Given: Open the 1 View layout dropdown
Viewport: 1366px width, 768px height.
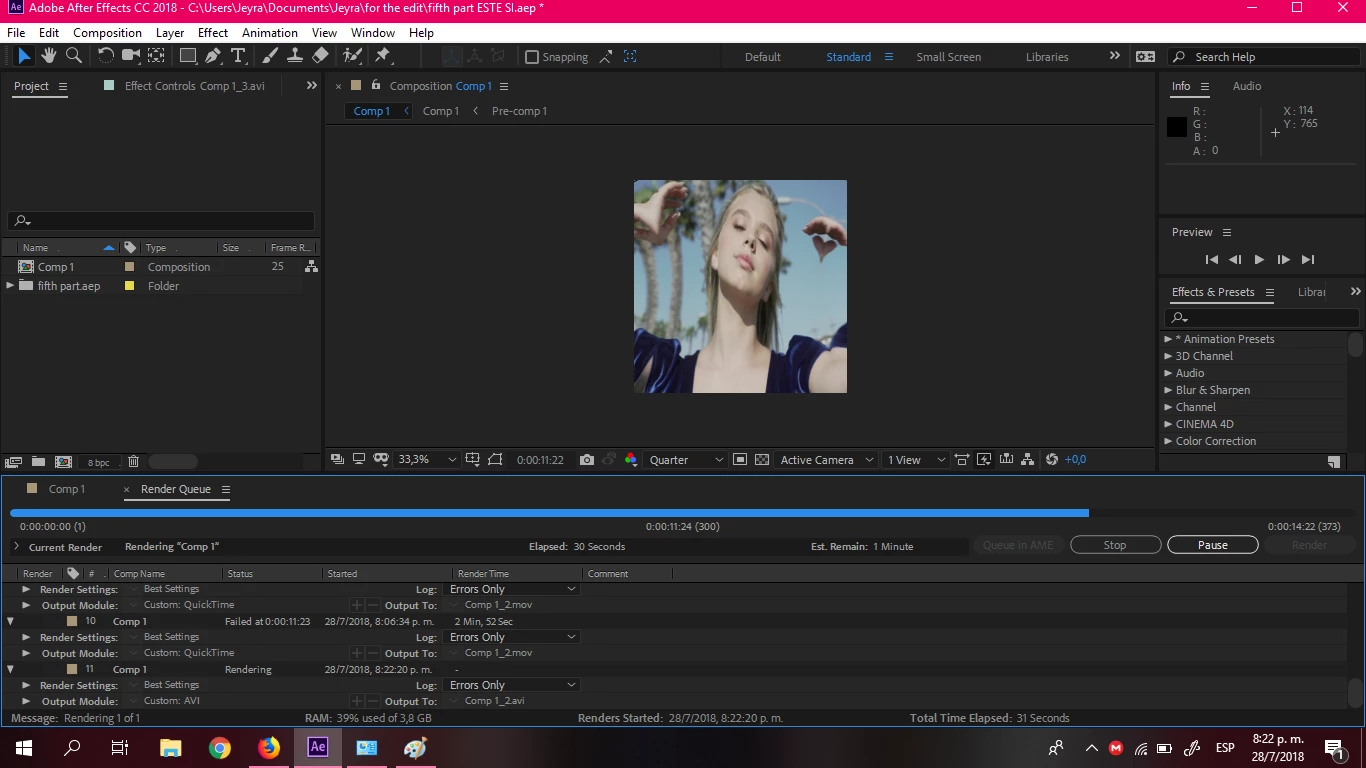Looking at the screenshot, I should [916, 460].
